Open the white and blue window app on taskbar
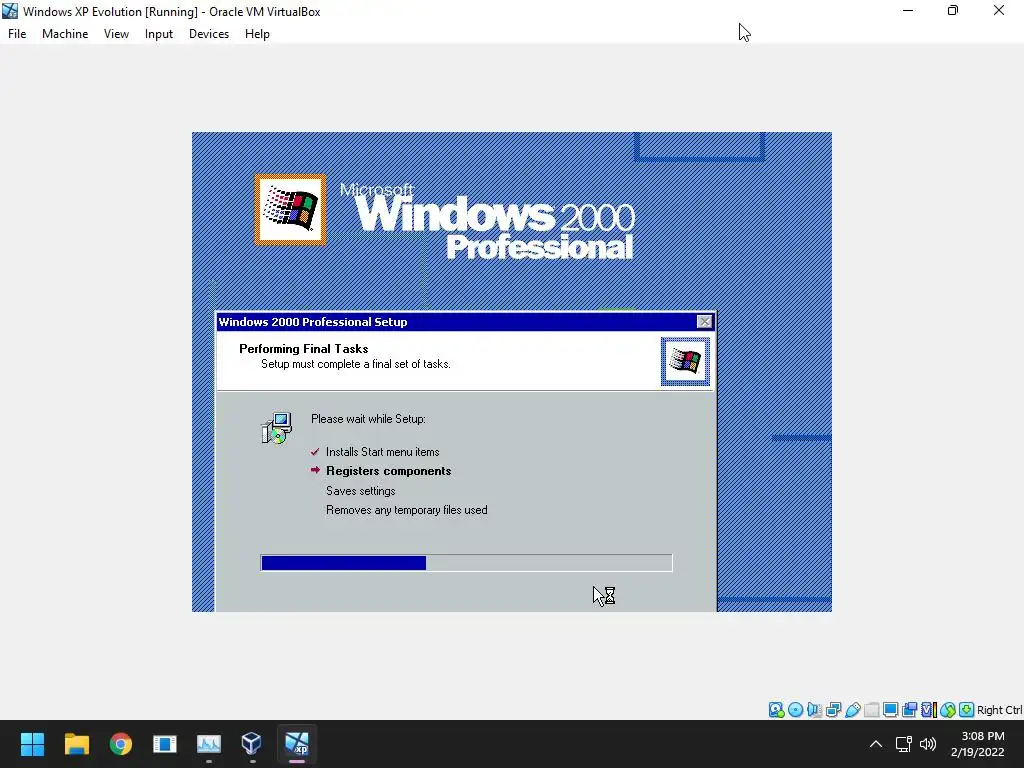This screenshot has height=768, width=1024. (165, 743)
